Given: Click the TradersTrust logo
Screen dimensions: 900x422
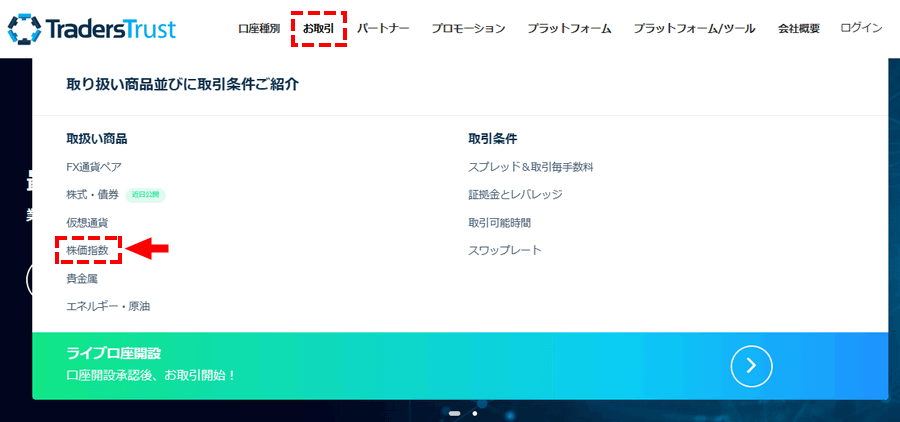Looking at the screenshot, I should 92,29.
